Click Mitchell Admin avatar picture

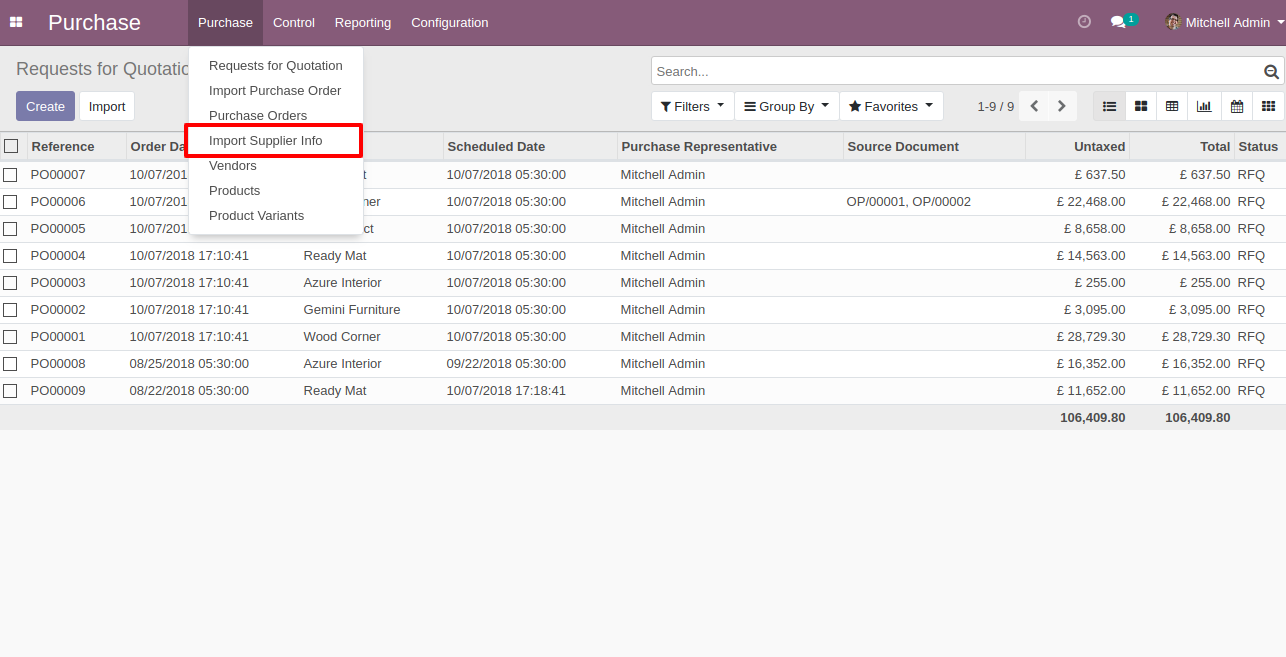pos(1173,22)
